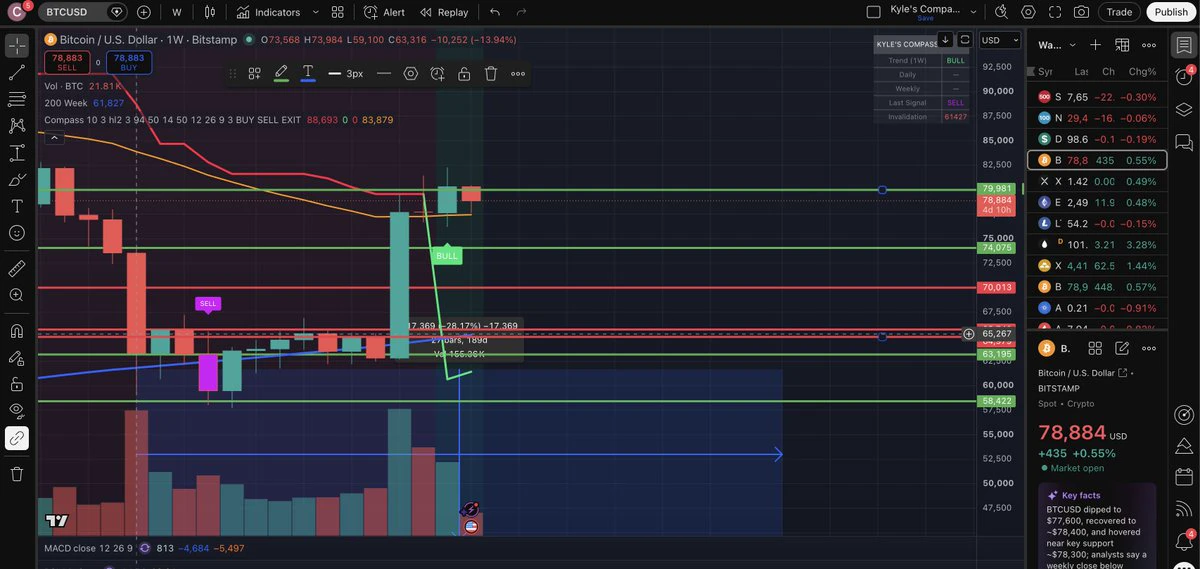The height and width of the screenshot is (569, 1200).
Task: Save the Kyle's Compass layout
Action: coord(925,18)
